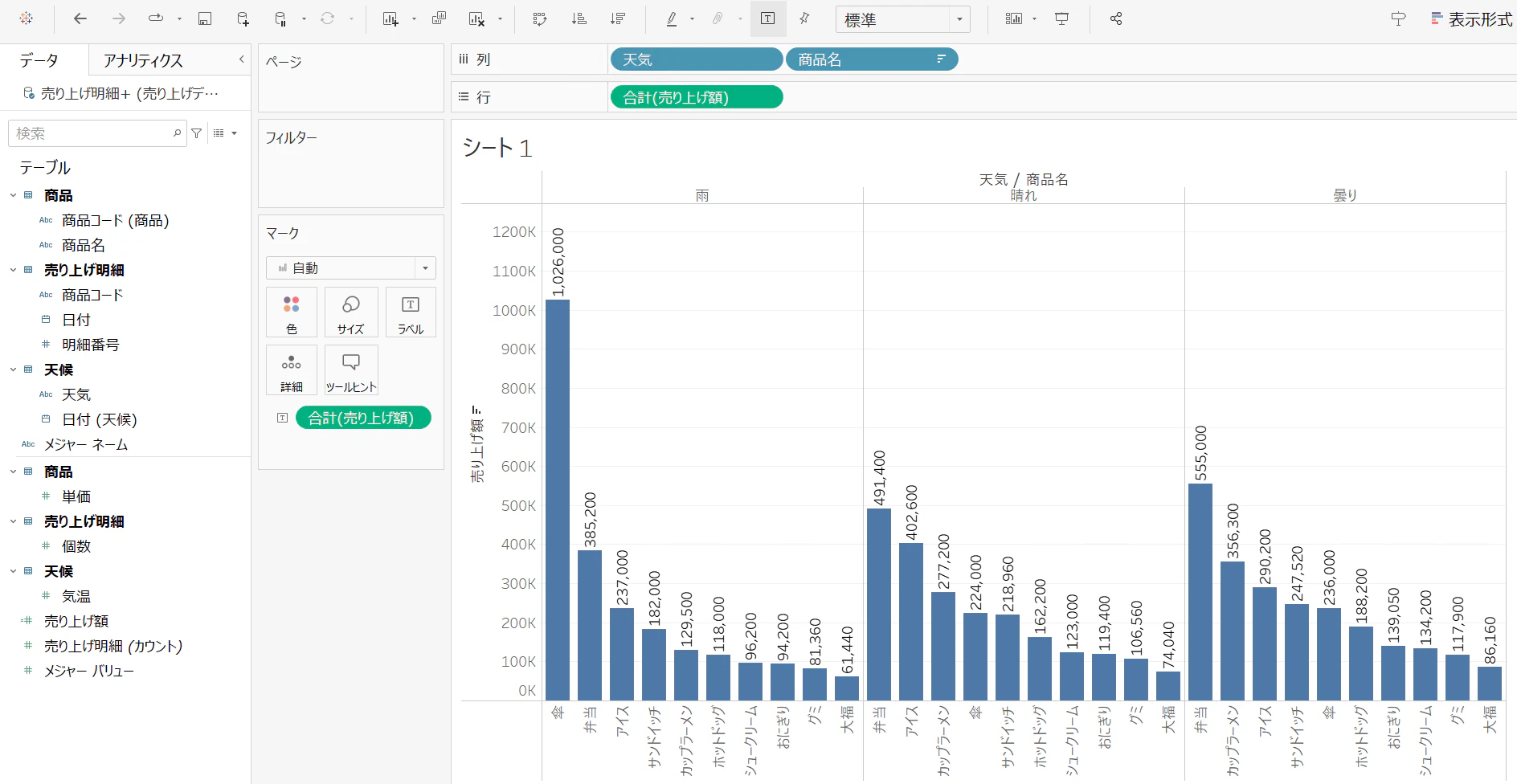Click the signpost icon left of 表示形式
The image size is (1517, 784).
click(1398, 18)
